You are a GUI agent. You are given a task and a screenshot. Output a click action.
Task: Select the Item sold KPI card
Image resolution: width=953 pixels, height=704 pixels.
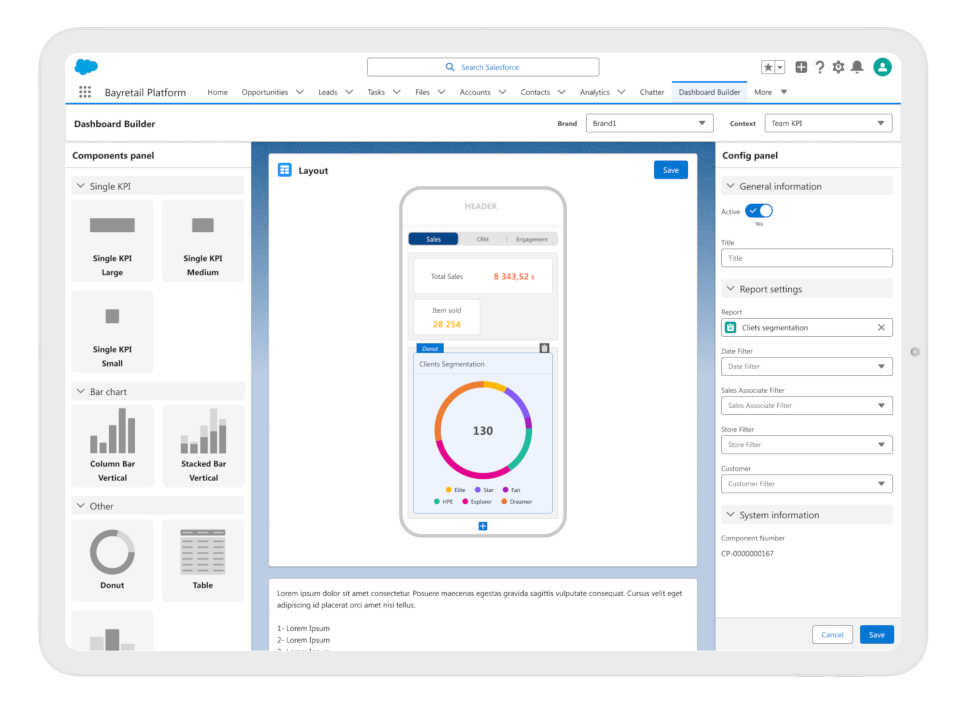447,317
